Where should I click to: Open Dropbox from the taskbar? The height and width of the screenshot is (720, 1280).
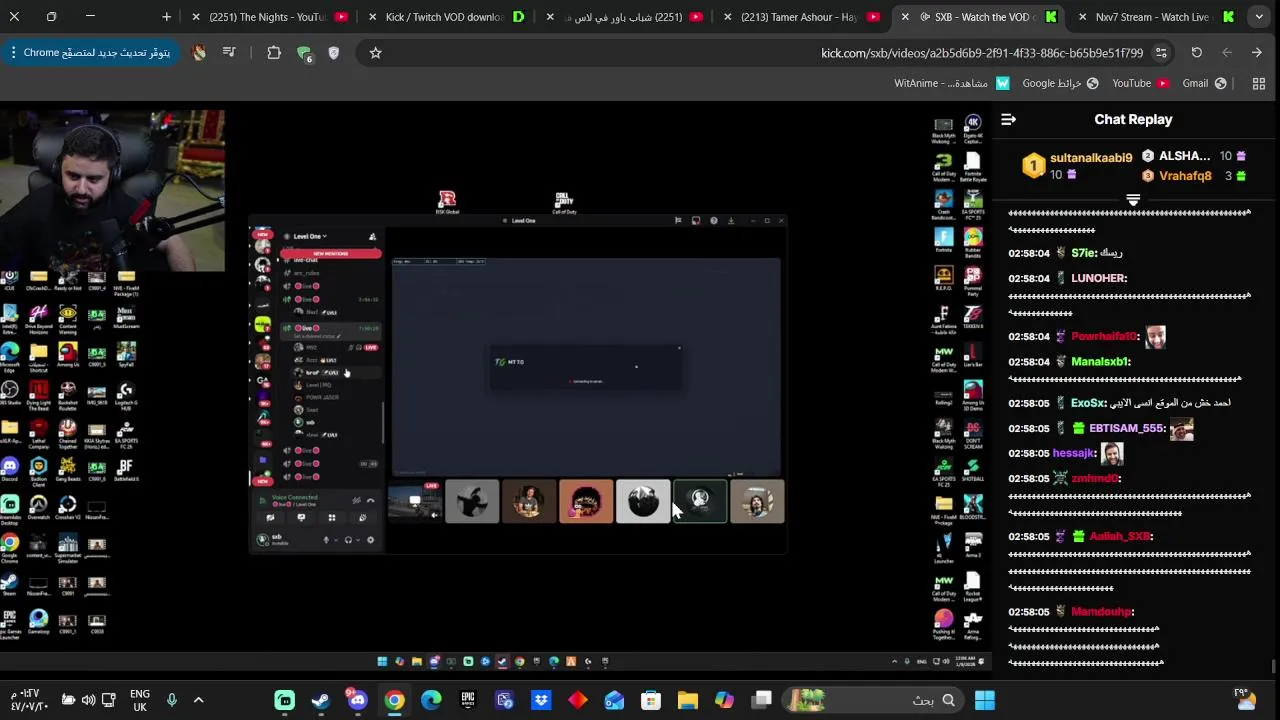point(541,700)
